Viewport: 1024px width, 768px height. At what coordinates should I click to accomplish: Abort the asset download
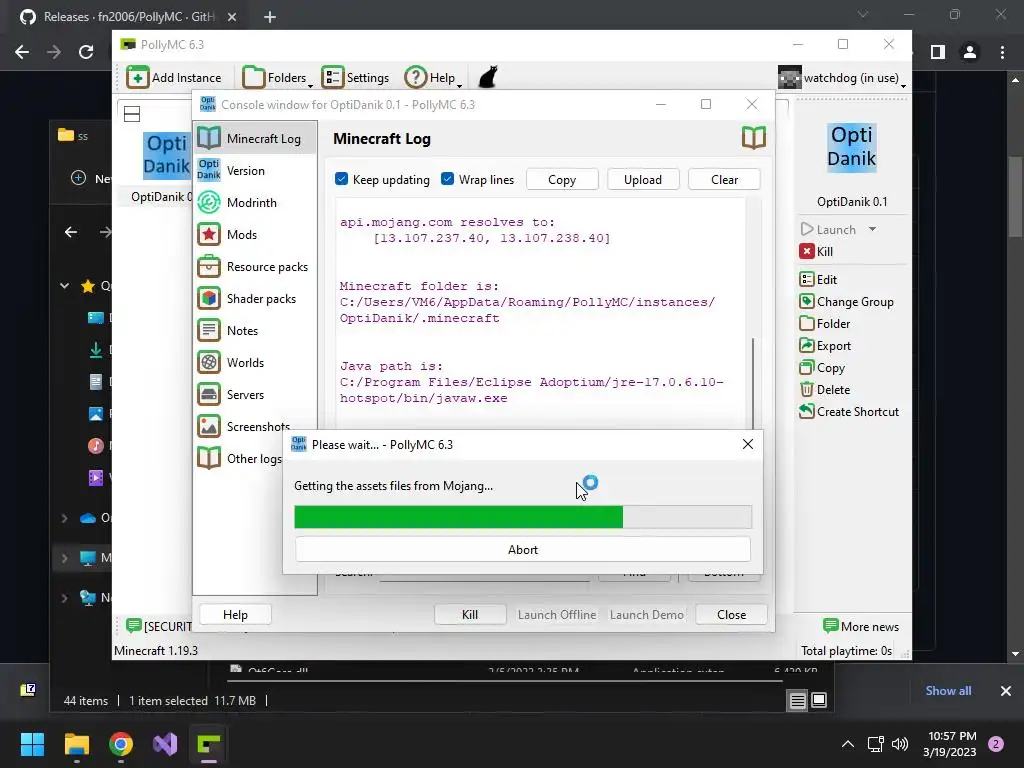[x=522, y=550]
